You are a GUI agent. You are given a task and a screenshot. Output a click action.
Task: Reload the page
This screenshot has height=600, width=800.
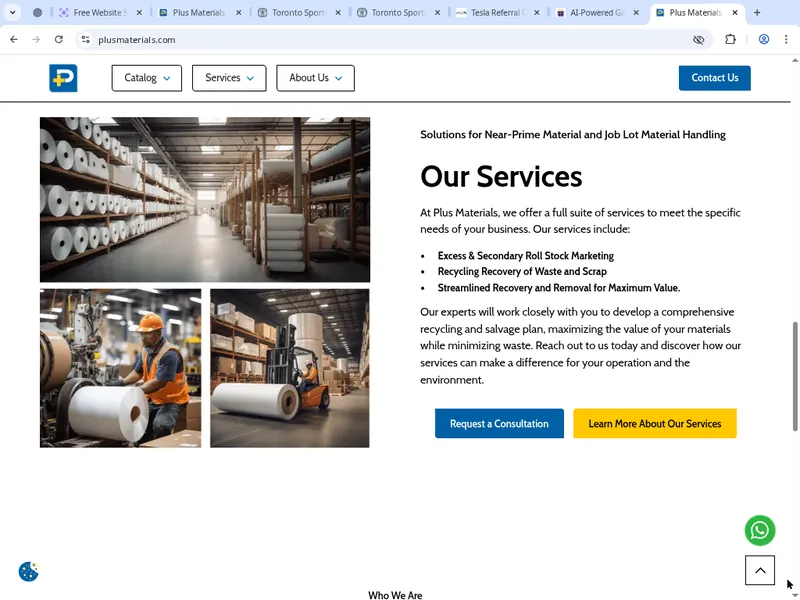pos(59,39)
